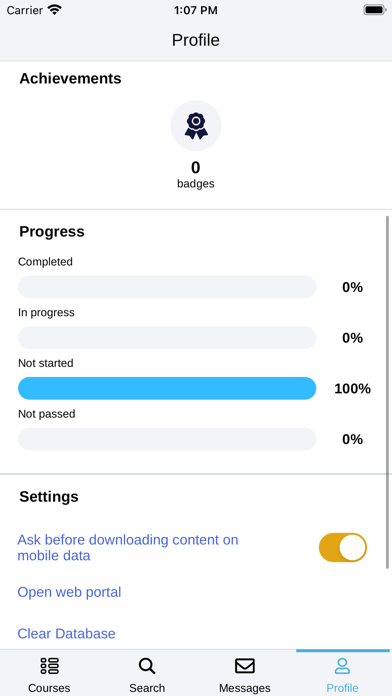Click the In progress bar
Image resolution: width=392 pixels, height=696 pixels.
(167, 338)
